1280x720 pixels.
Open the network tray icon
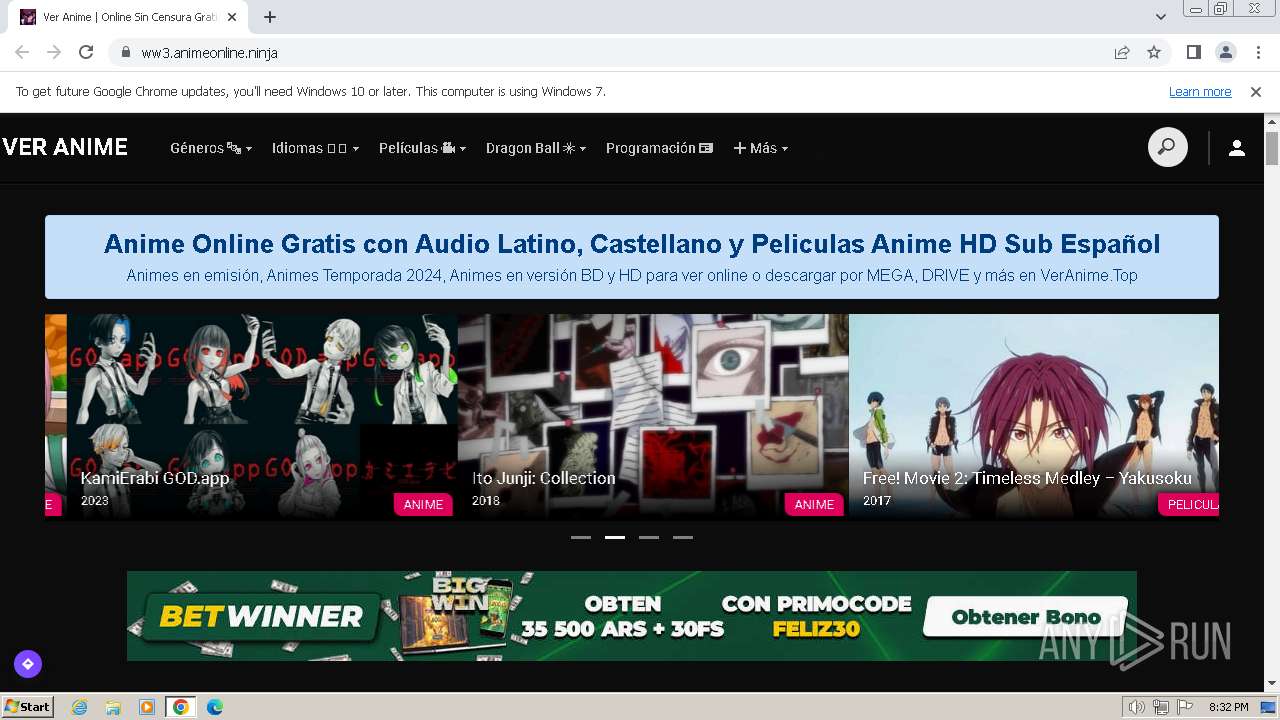[x=1160, y=707]
